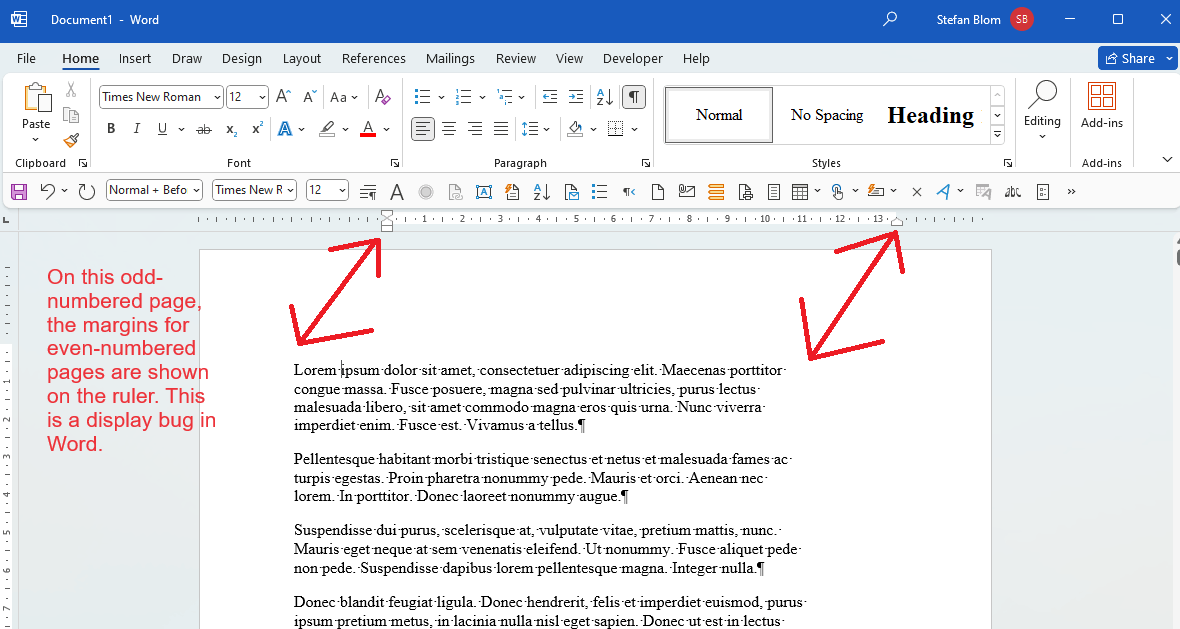Open the Developer ribbon tab
The height and width of the screenshot is (629, 1180).
632,58
